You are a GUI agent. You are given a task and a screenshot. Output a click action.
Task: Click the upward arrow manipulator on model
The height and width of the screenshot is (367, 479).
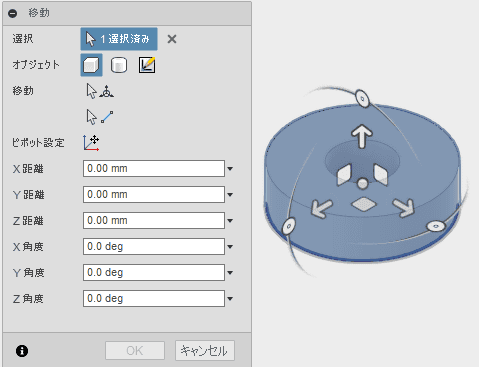pos(362,136)
